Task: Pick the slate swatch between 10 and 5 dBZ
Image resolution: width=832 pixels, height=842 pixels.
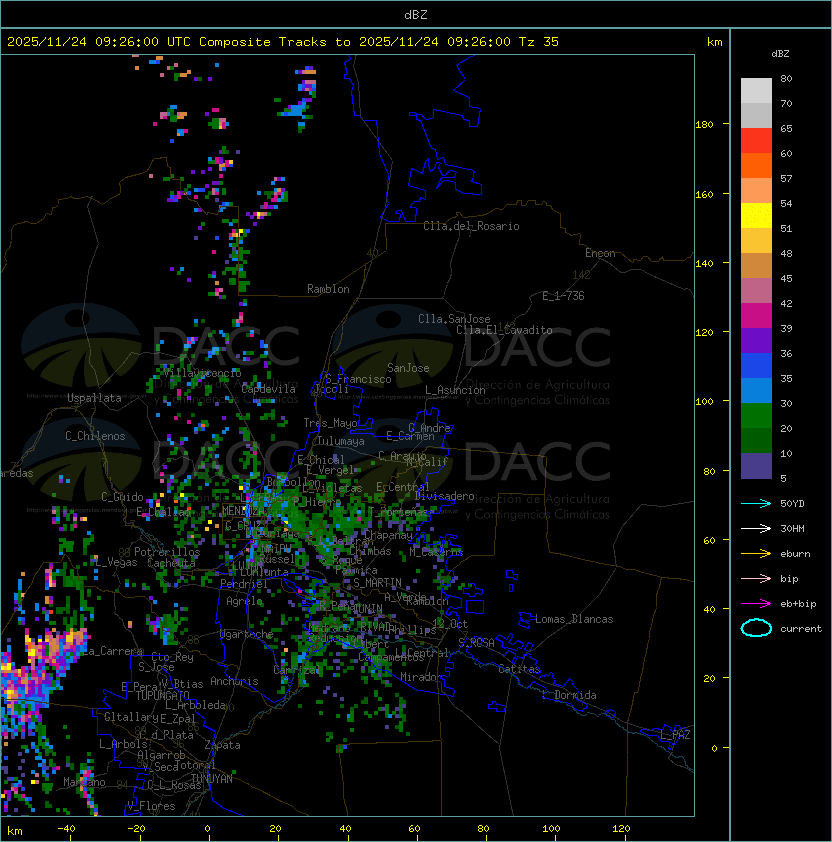Action: [x=756, y=466]
